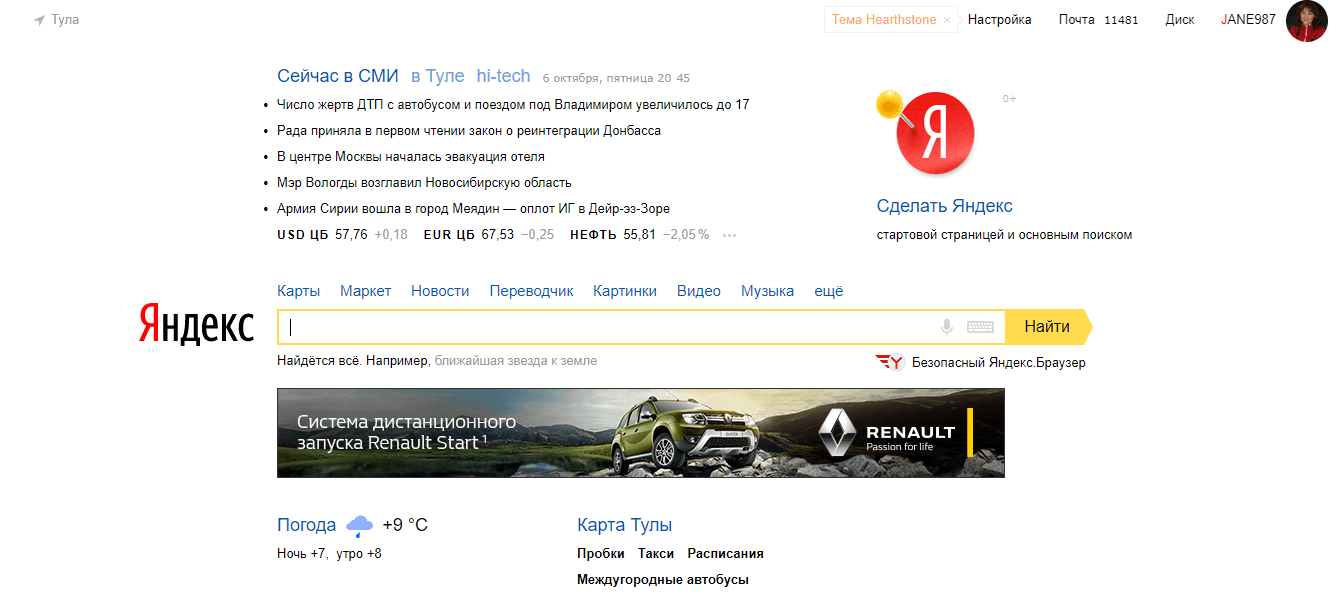Open Безопасный Яндекс.Браузер link
Screen dimensions: 1343x611
(998, 362)
